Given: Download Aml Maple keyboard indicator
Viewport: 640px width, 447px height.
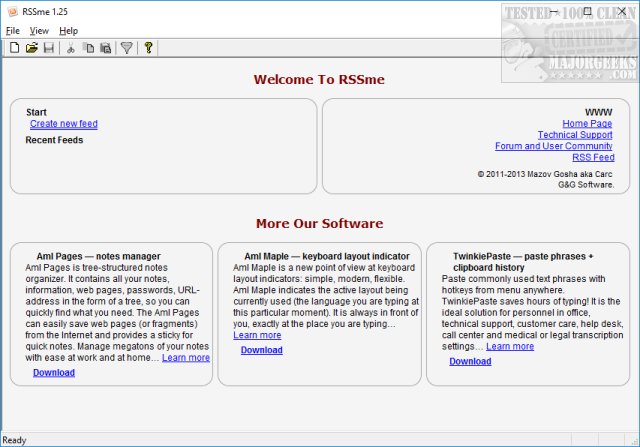Looking at the screenshot, I should (262, 350).
